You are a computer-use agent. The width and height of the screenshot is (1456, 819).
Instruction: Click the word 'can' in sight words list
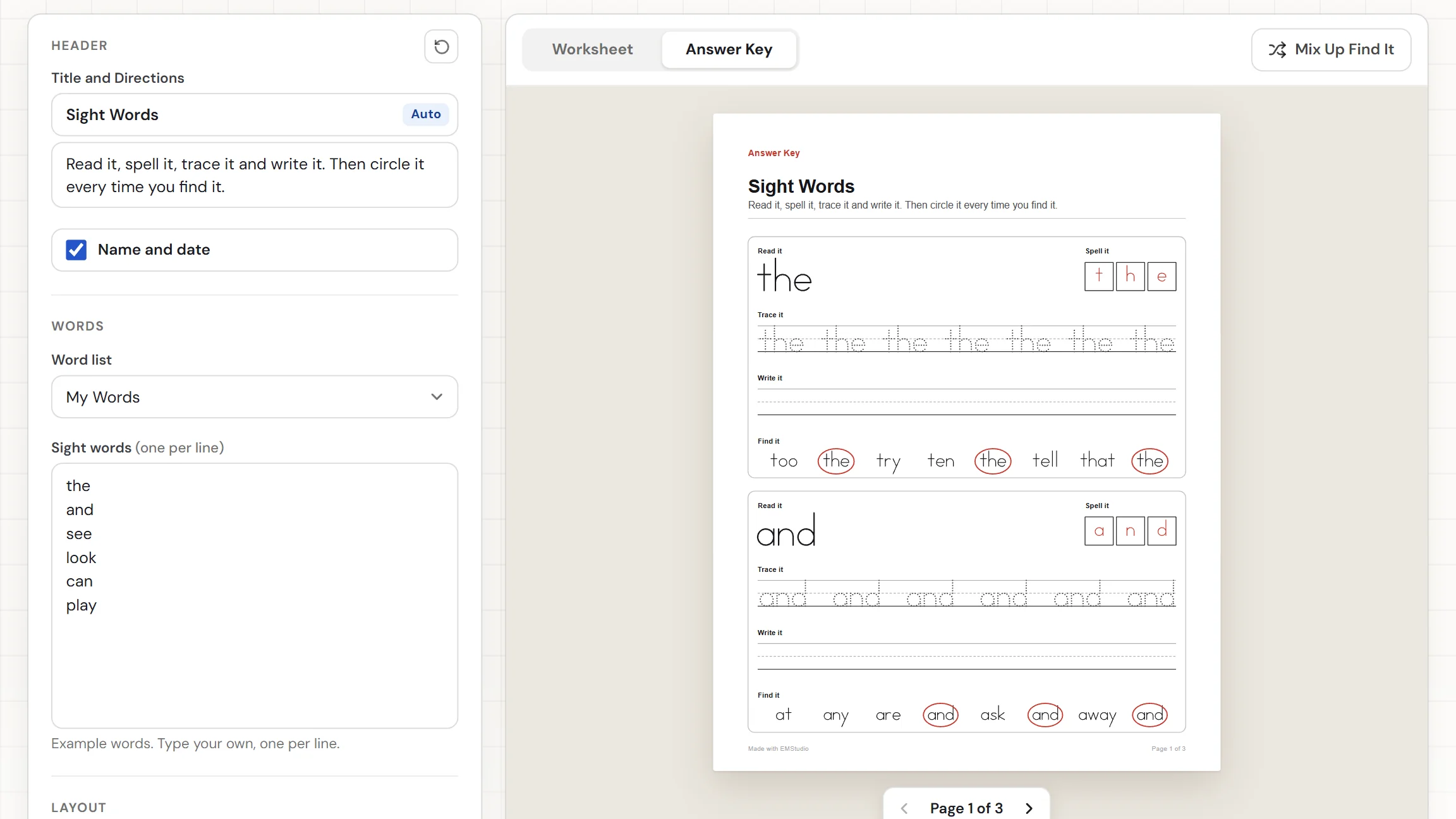(80, 581)
